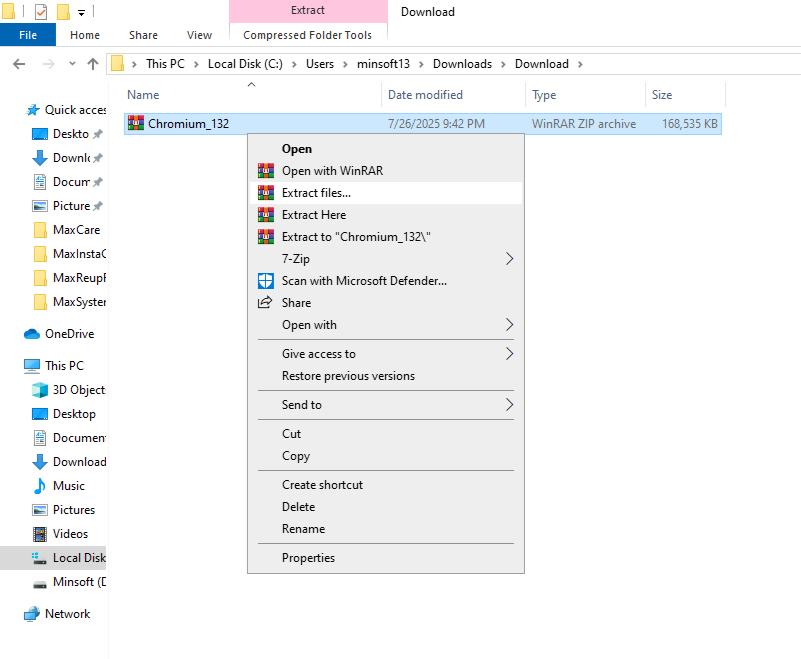Select This PC in navigation pane
This screenshot has height=659, width=801.
point(55,366)
